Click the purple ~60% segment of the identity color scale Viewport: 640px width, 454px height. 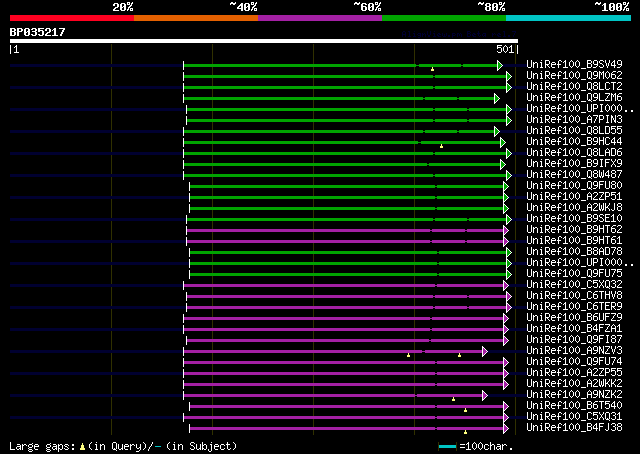[320, 18]
